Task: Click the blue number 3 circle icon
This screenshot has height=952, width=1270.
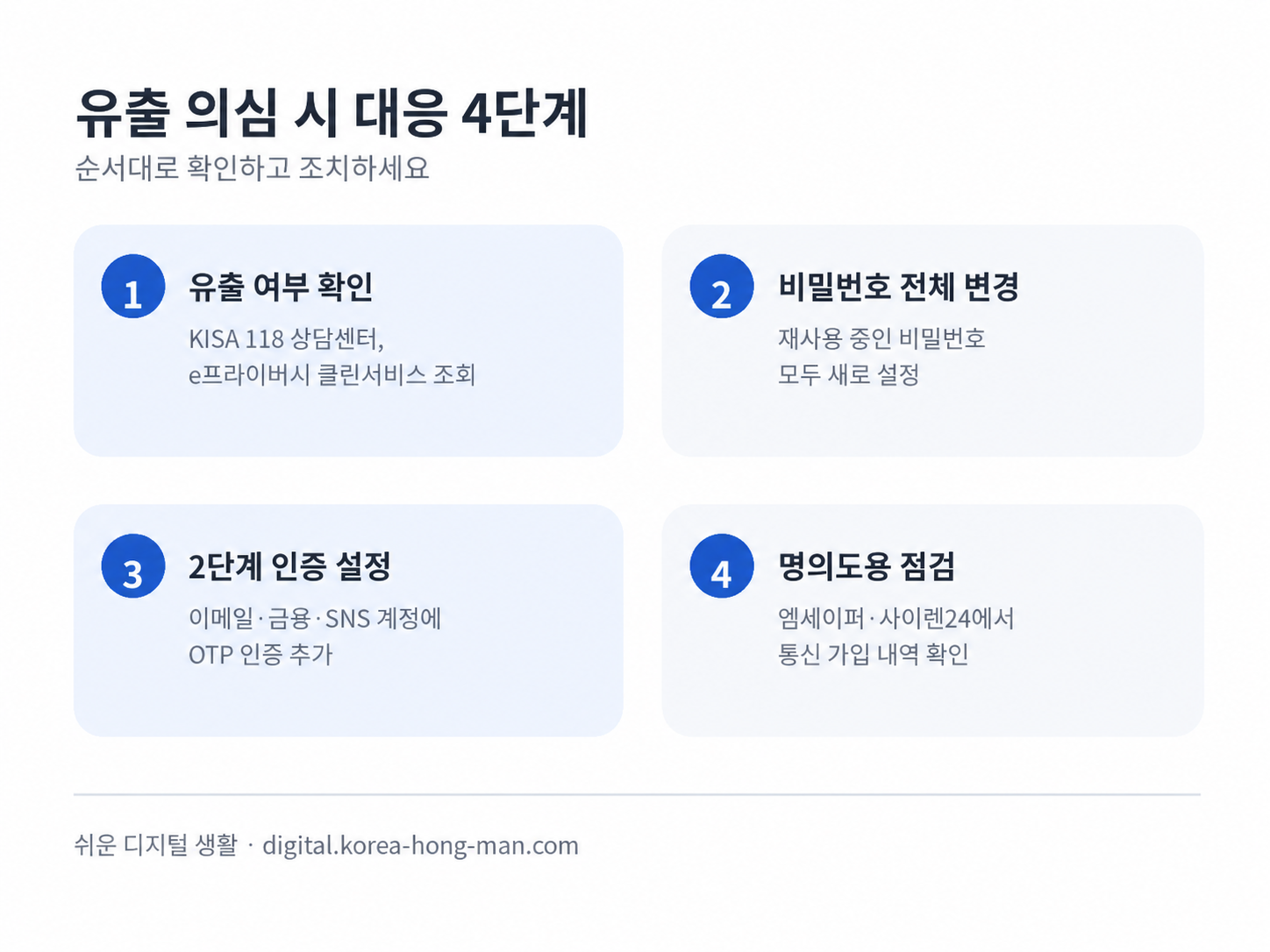Action: click(x=133, y=566)
